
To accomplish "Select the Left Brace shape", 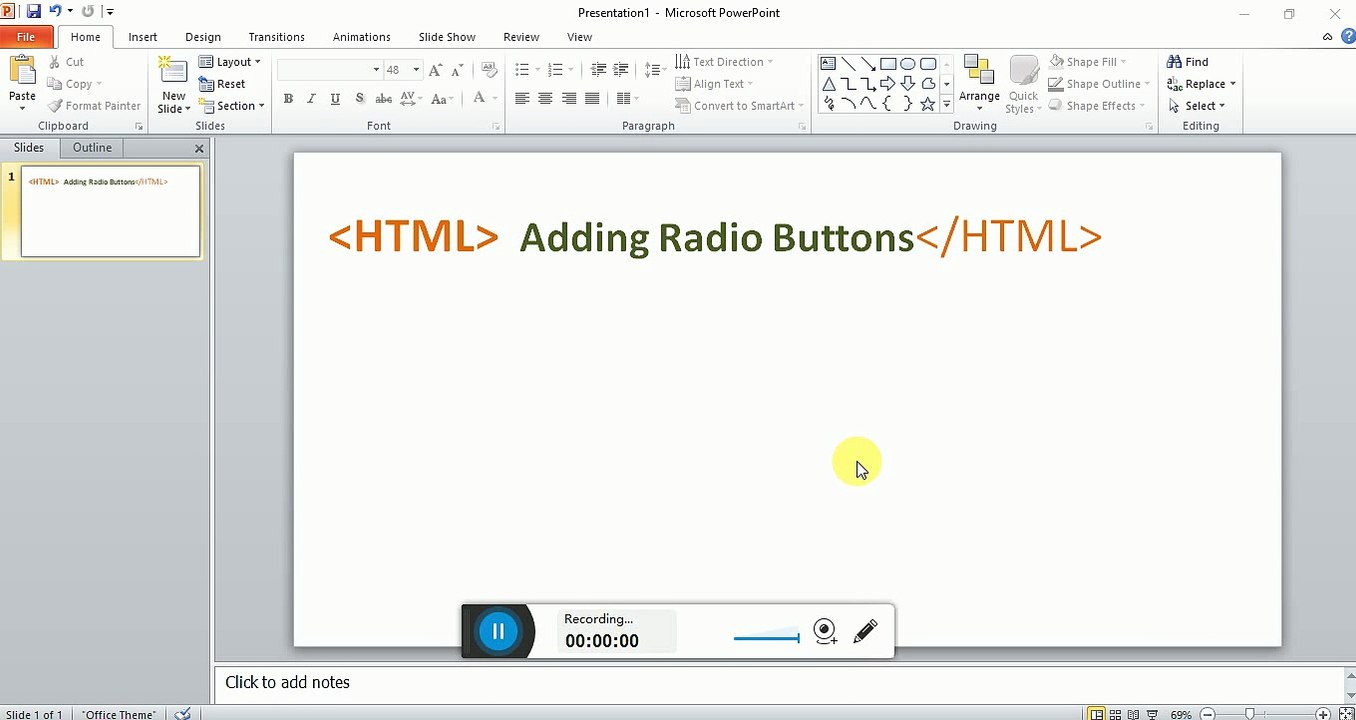I will coord(888,104).
